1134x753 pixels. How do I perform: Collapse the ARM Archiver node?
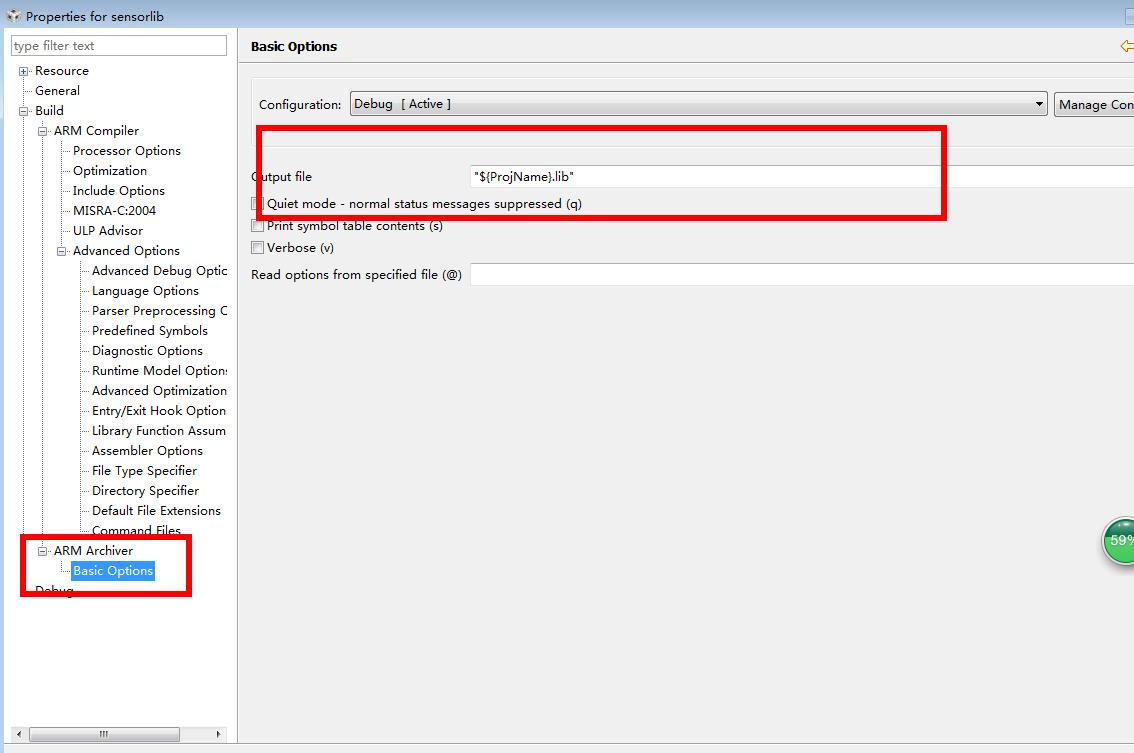tap(42, 551)
